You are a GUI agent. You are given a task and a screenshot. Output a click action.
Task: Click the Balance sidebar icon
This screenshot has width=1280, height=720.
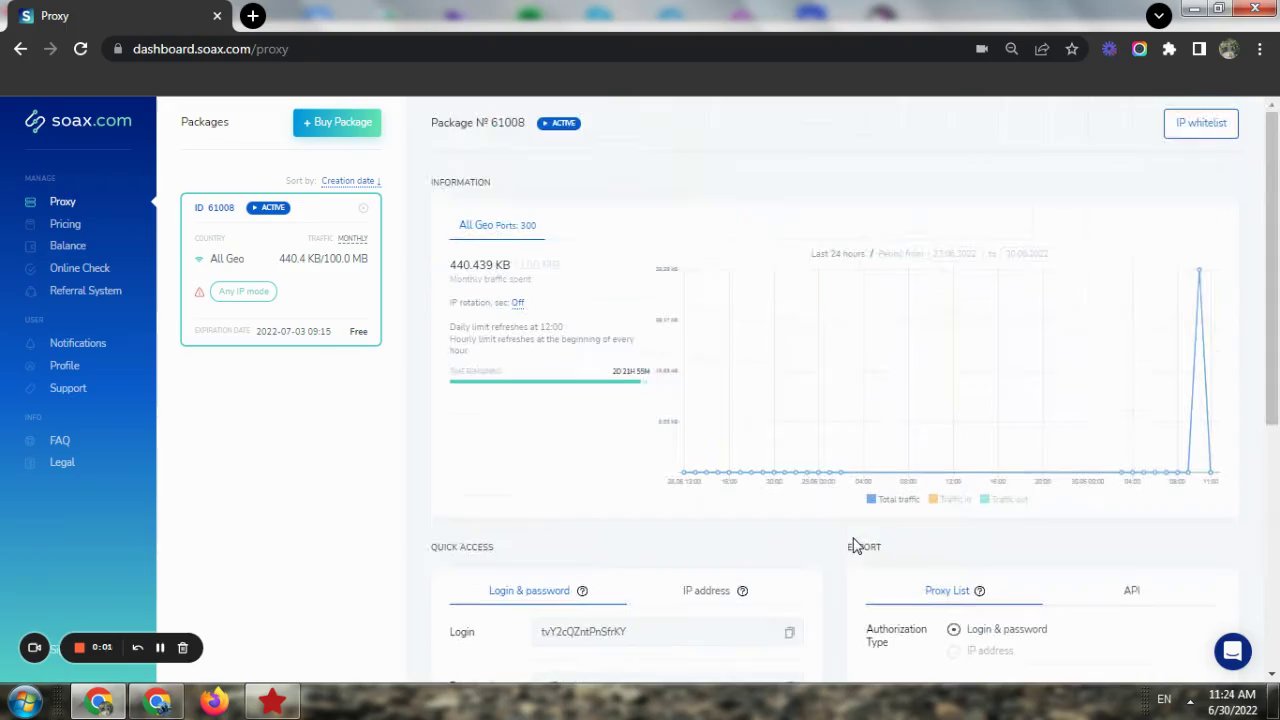click(30, 246)
